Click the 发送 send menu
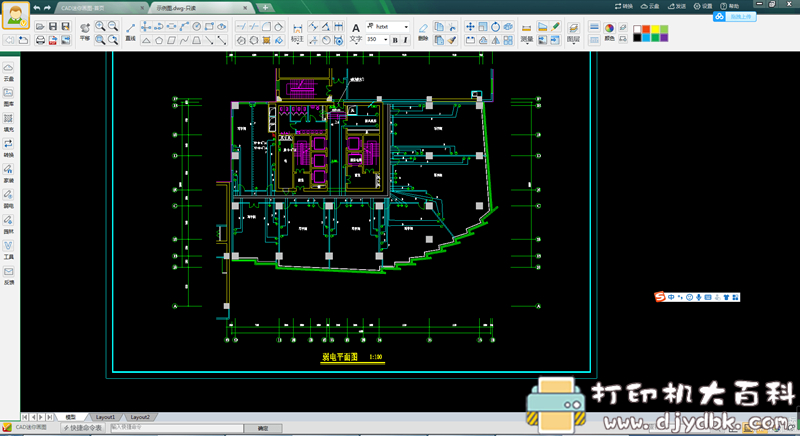Viewport: 800px width, 436px height. pyautogui.click(x=677, y=6)
